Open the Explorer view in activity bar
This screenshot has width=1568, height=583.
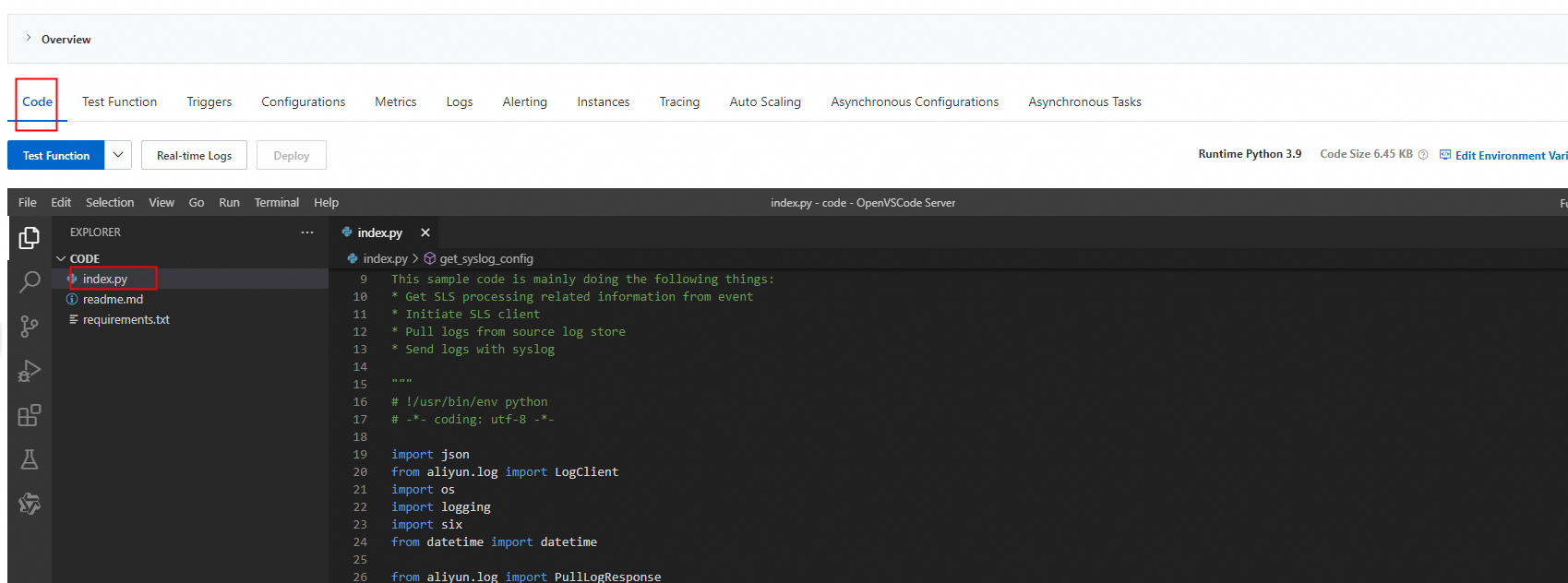[x=30, y=238]
